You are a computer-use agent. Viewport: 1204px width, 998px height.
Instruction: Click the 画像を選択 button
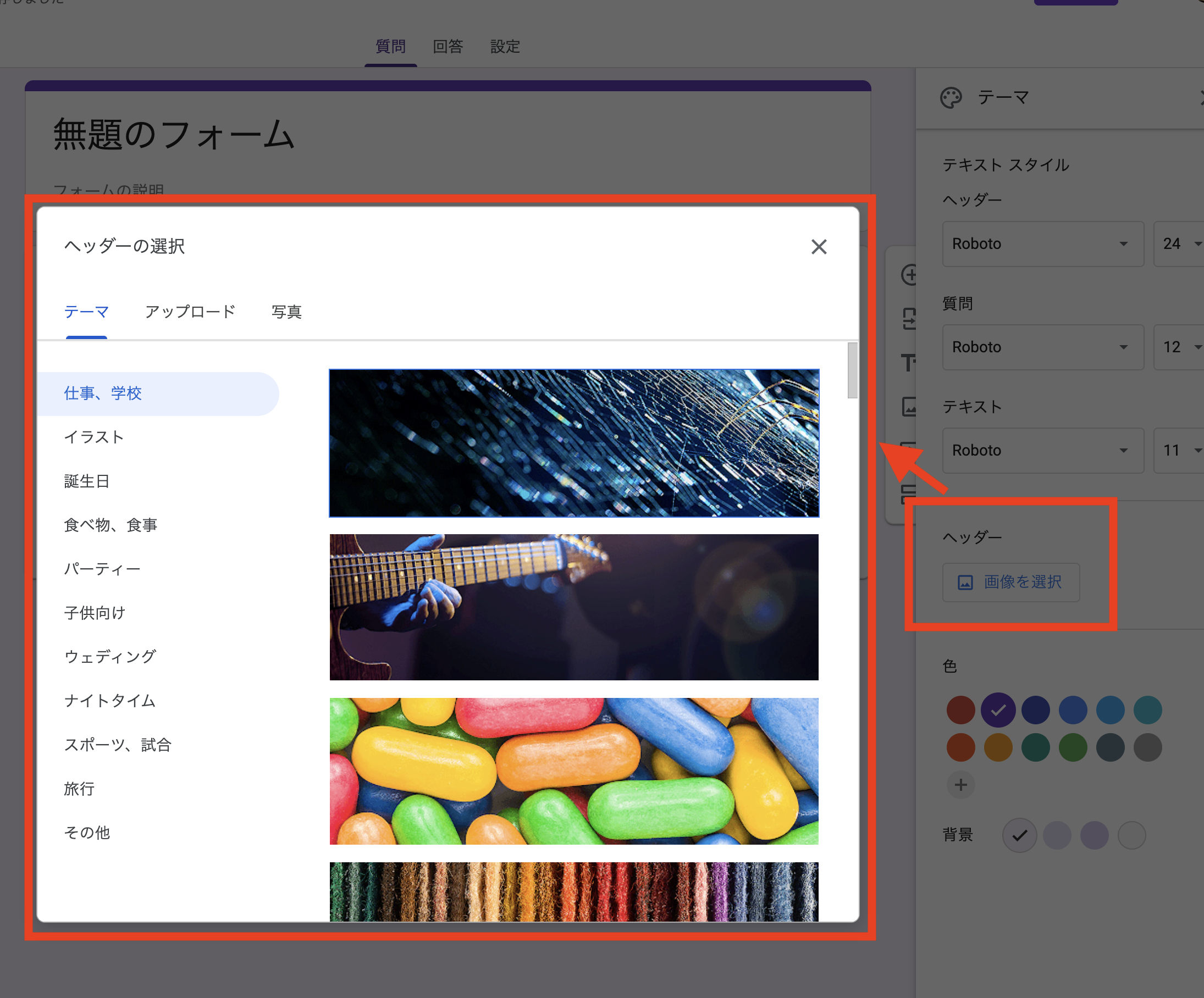(1011, 583)
